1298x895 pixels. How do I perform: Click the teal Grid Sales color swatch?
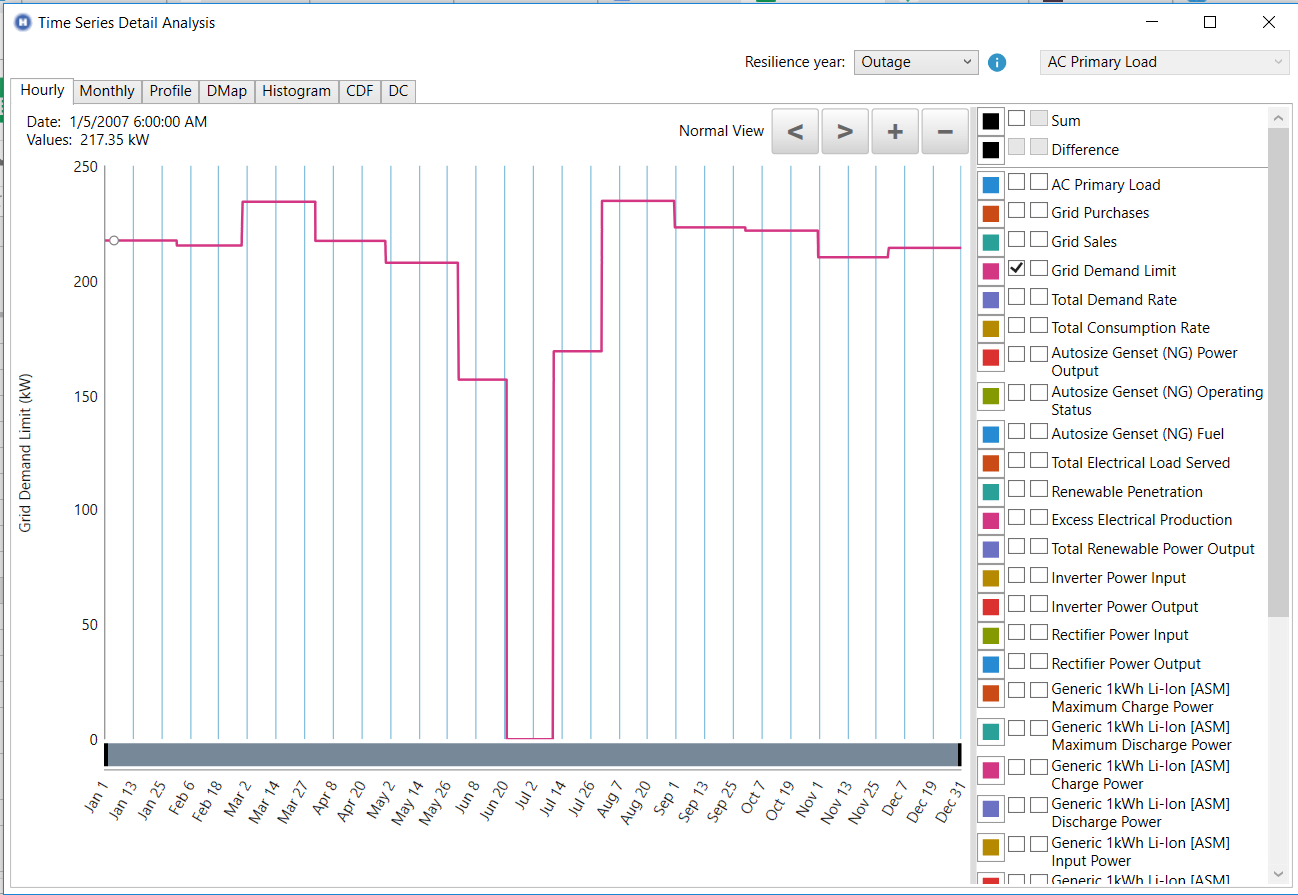point(990,241)
